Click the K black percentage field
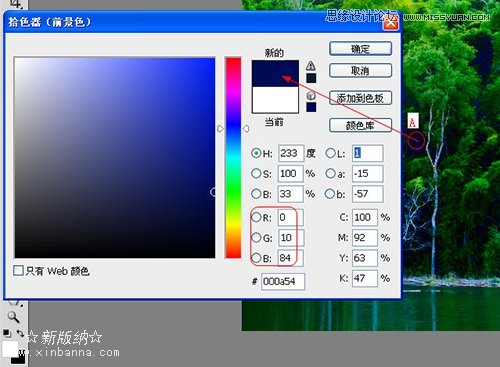The width and height of the screenshot is (500, 367). (x=365, y=278)
